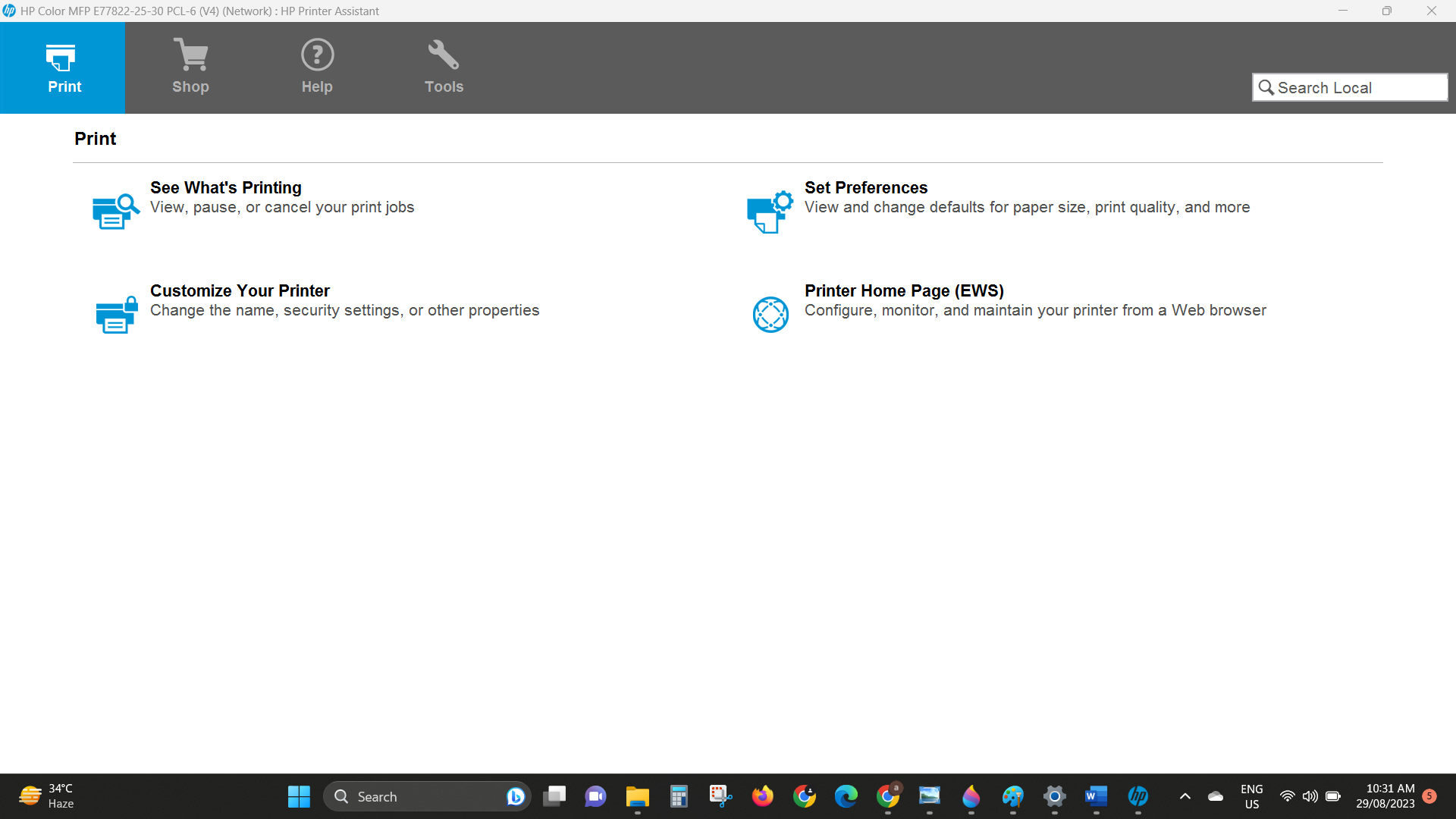Open Set Preferences link
Viewport: 1456px width, 819px height.
(x=866, y=187)
